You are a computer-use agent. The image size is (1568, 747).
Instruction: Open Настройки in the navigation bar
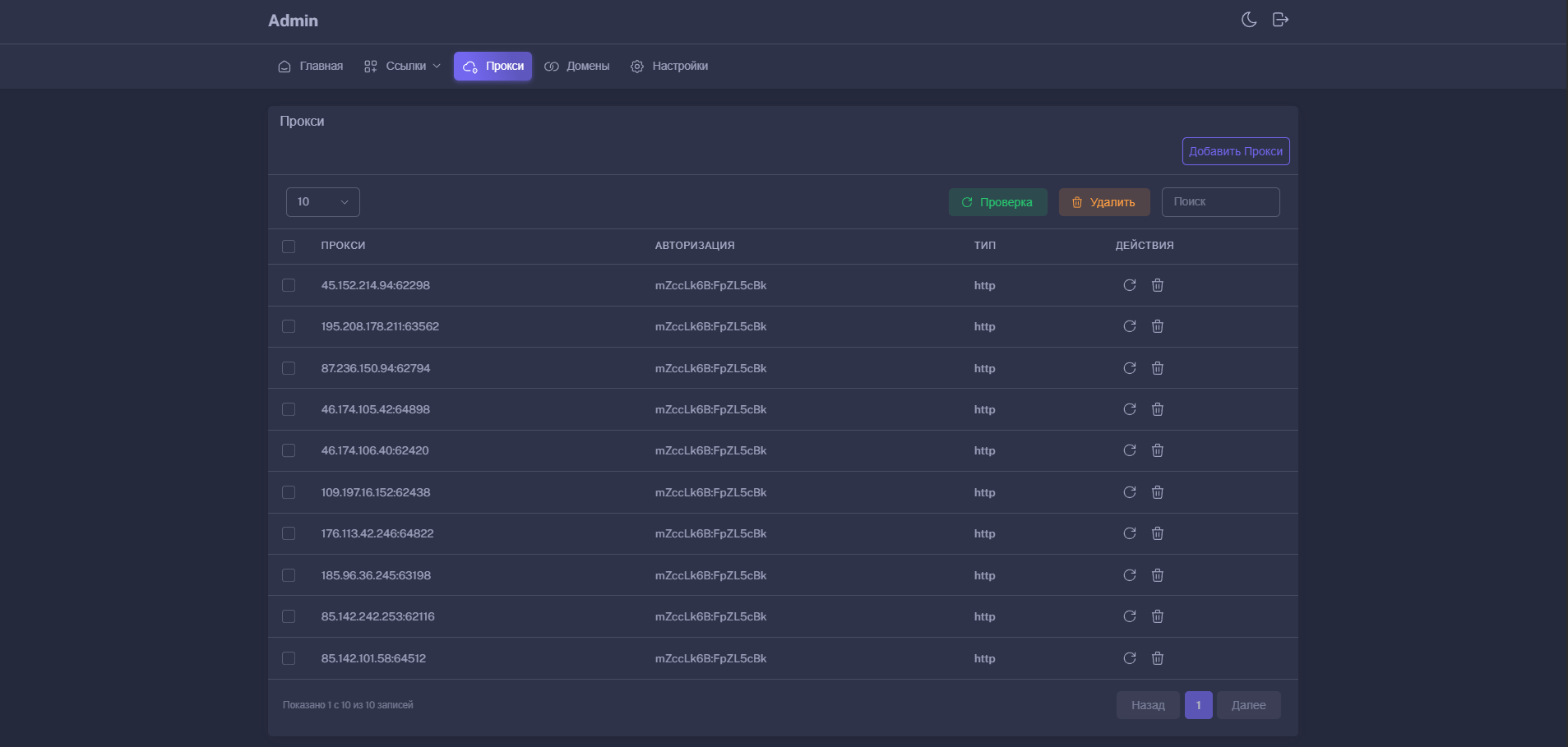pyautogui.click(x=669, y=67)
